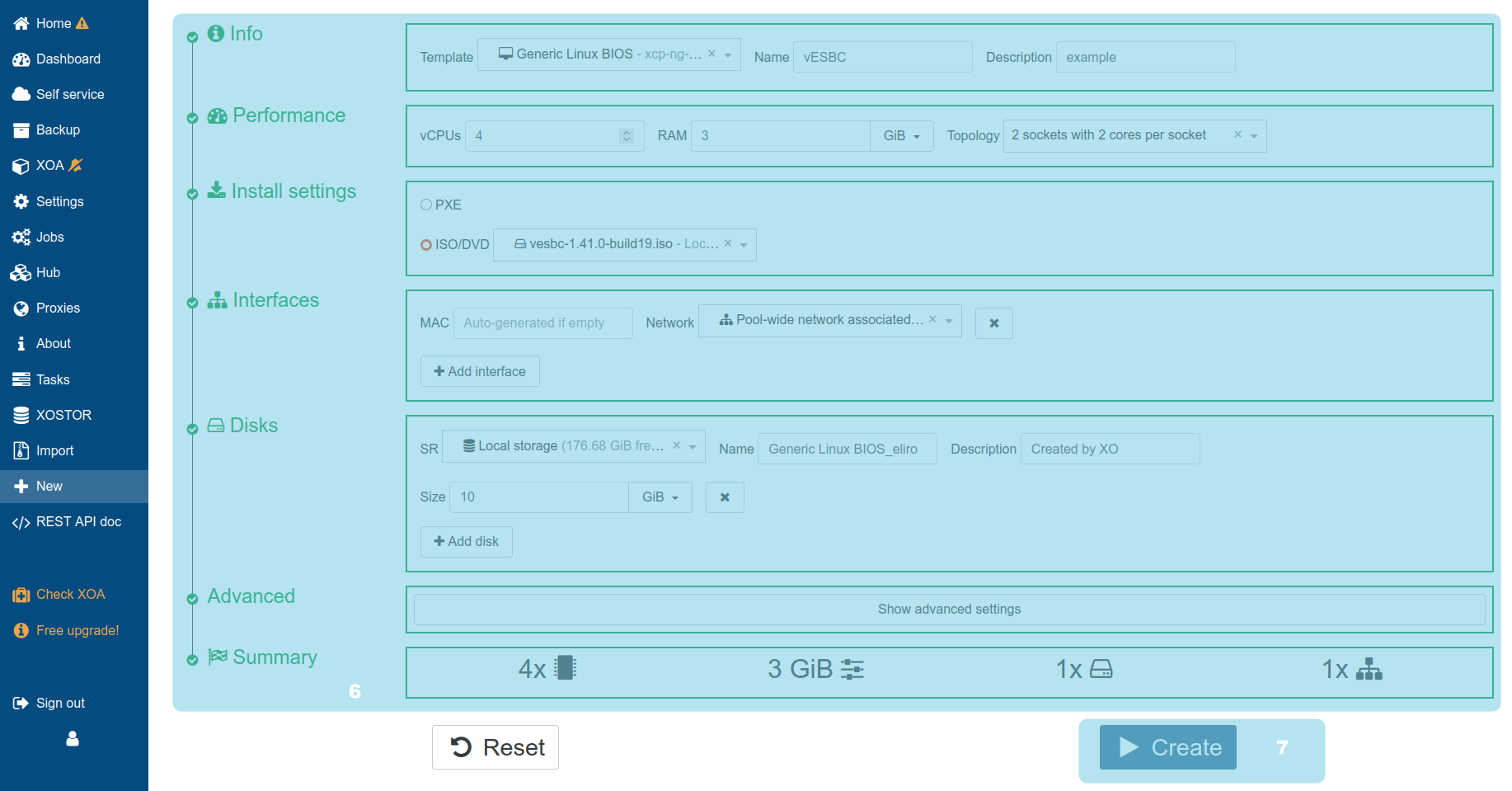
Task: Clear the selected Network
Action: coord(932,319)
